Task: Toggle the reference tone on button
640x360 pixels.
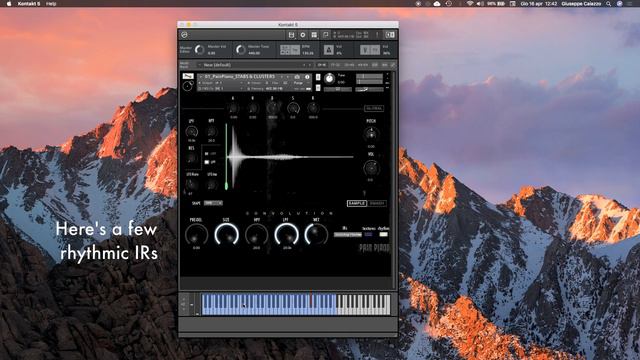Action: click(375, 50)
